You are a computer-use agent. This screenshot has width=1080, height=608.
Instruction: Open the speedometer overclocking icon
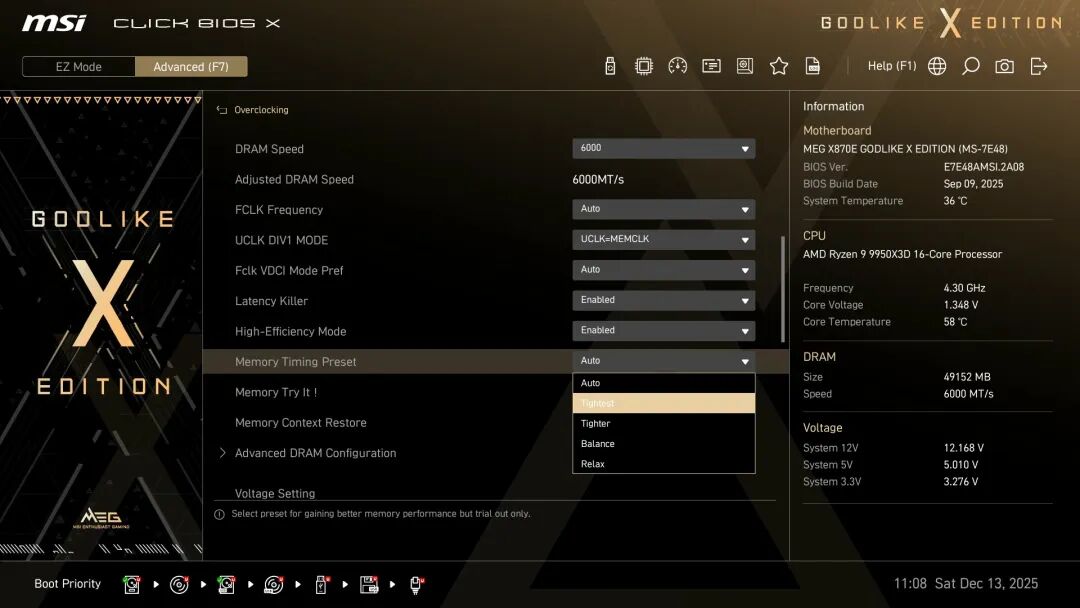677,66
